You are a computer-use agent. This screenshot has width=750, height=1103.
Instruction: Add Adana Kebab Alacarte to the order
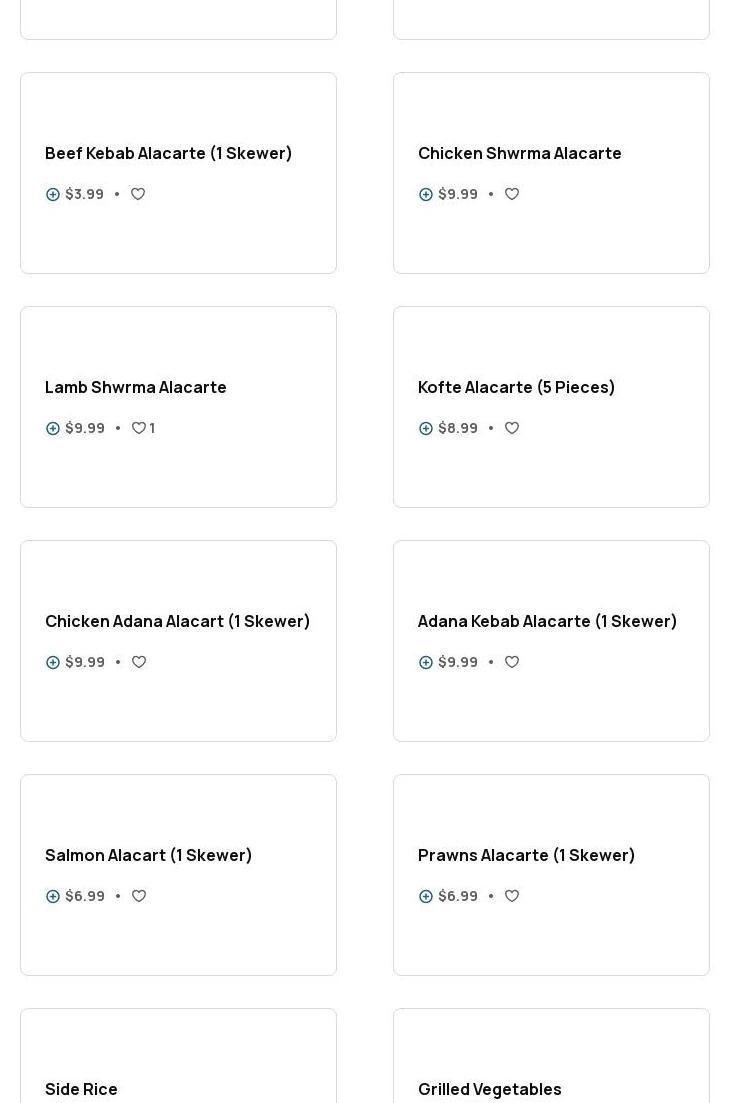click(x=426, y=662)
